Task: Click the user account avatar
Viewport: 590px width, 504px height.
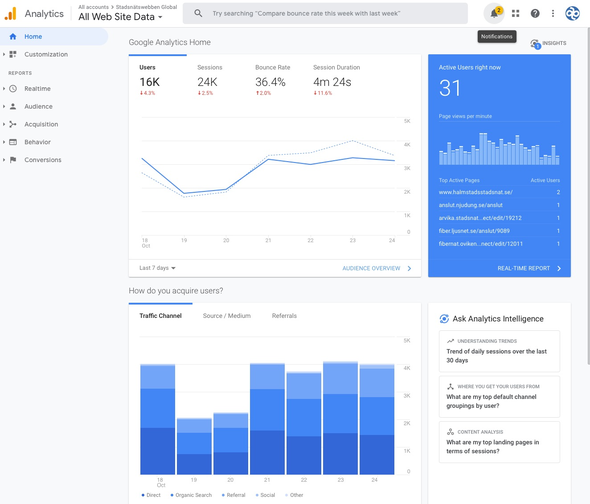Action: (x=572, y=14)
